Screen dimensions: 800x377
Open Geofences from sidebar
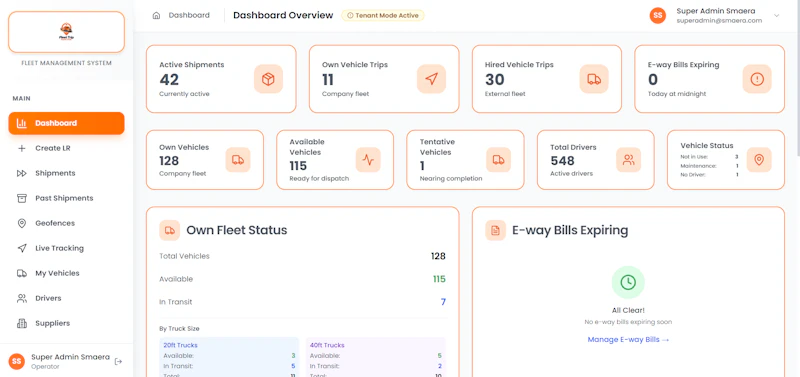pos(66,223)
